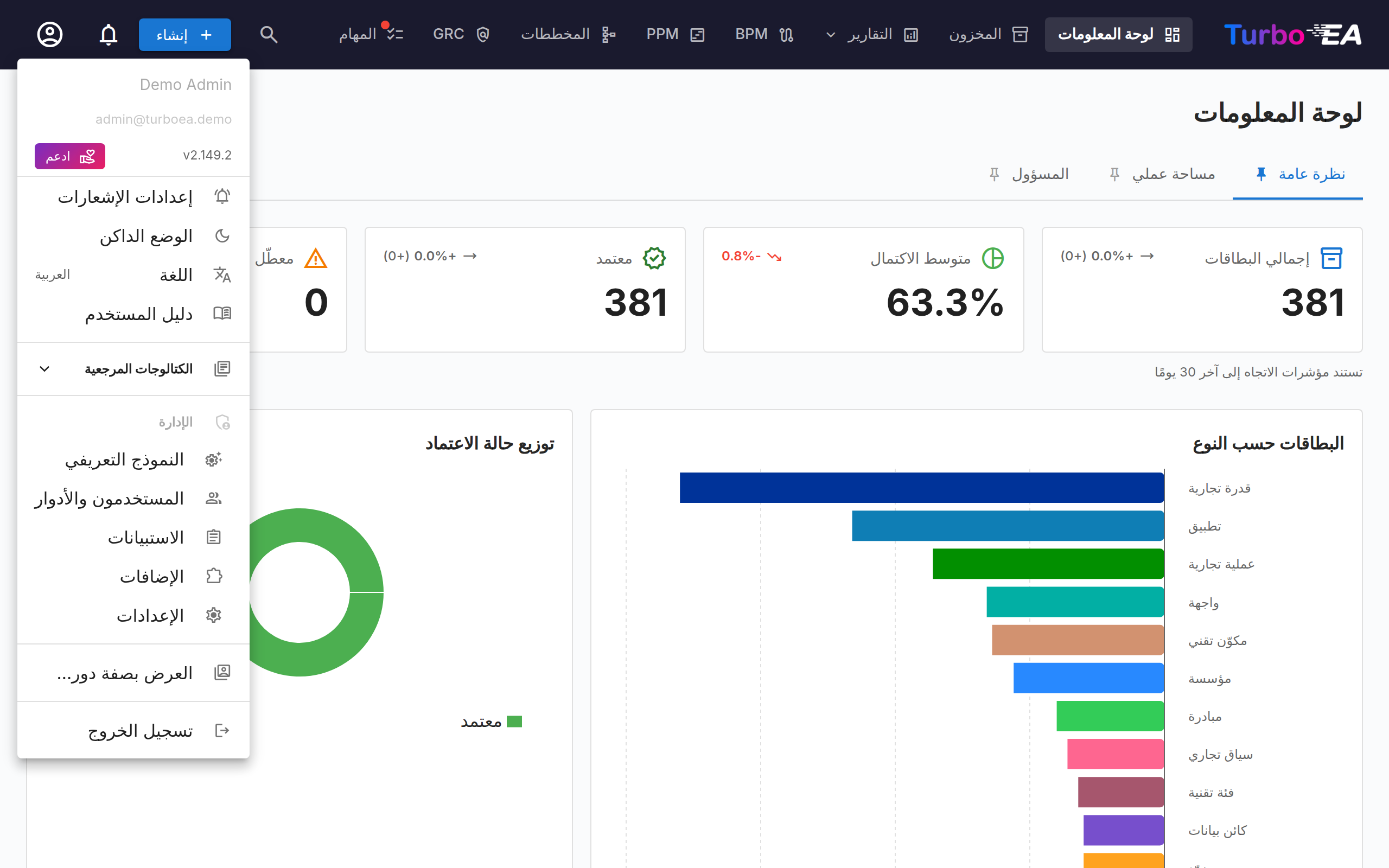Click the purple كائن بيانات bar

[x=1123, y=830]
